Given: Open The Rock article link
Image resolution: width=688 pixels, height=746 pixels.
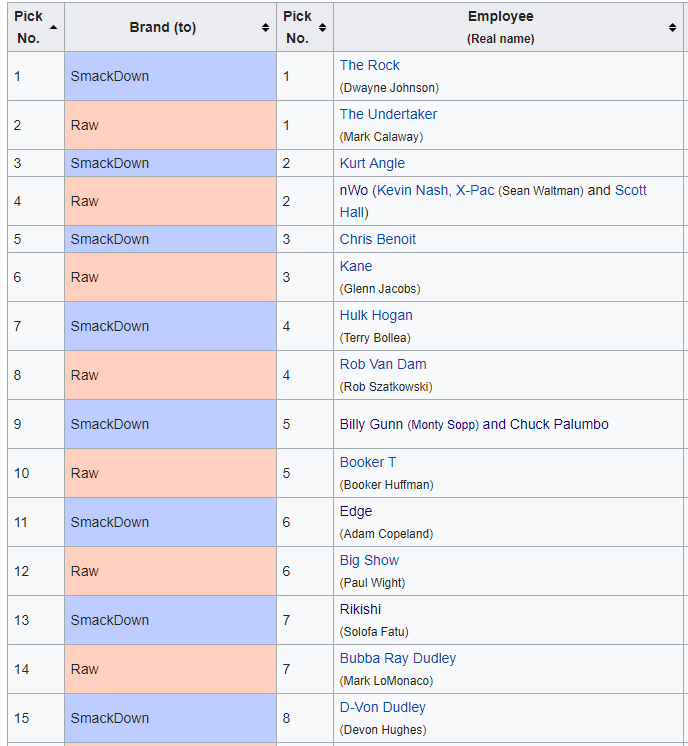Looking at the screenshot, I should point(369,65).
